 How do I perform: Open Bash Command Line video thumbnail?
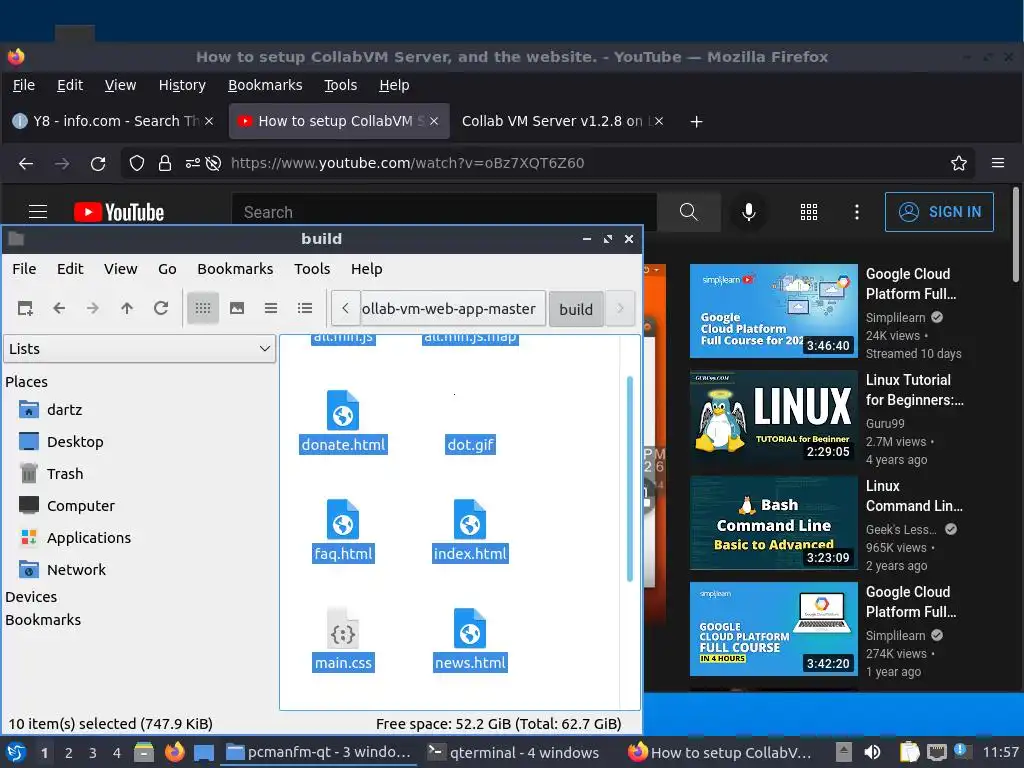click(774, 523)
